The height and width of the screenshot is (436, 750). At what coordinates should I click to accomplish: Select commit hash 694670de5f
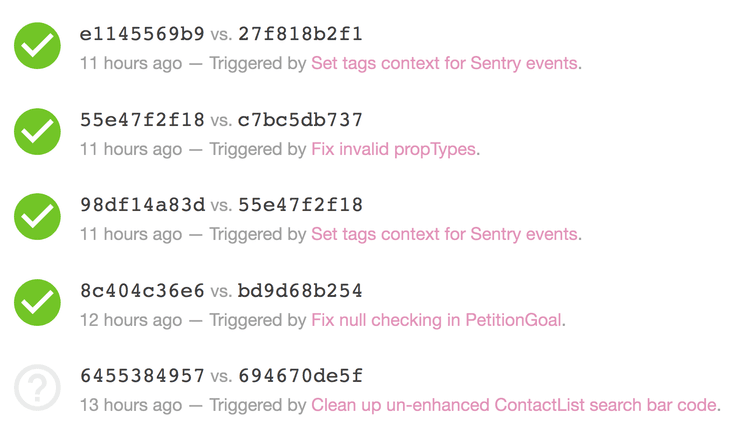300,376
